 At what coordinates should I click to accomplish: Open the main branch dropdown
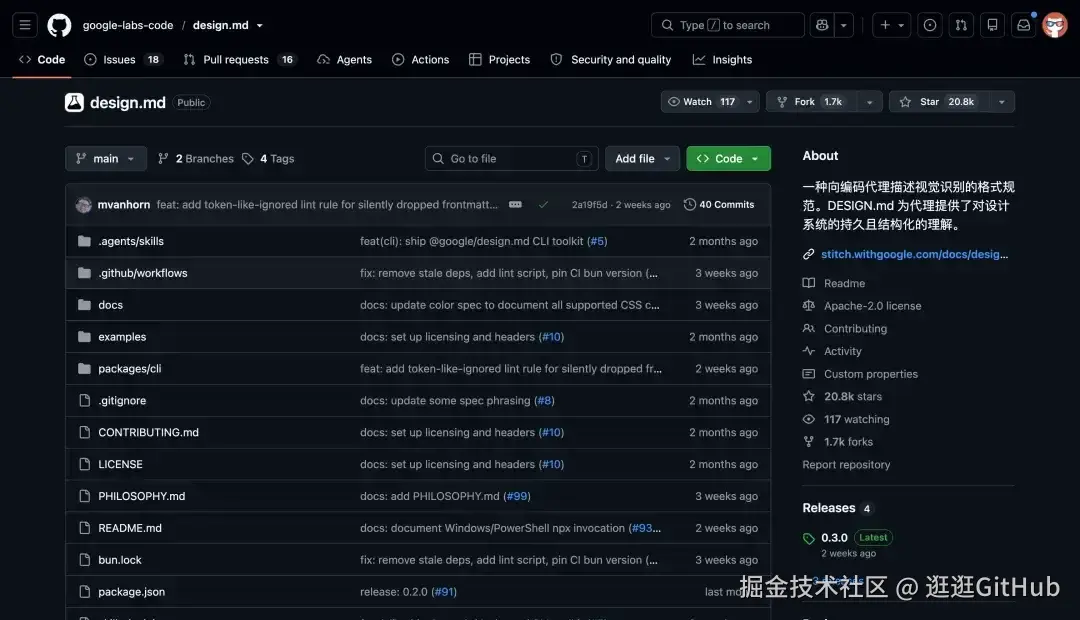[106, 158]
